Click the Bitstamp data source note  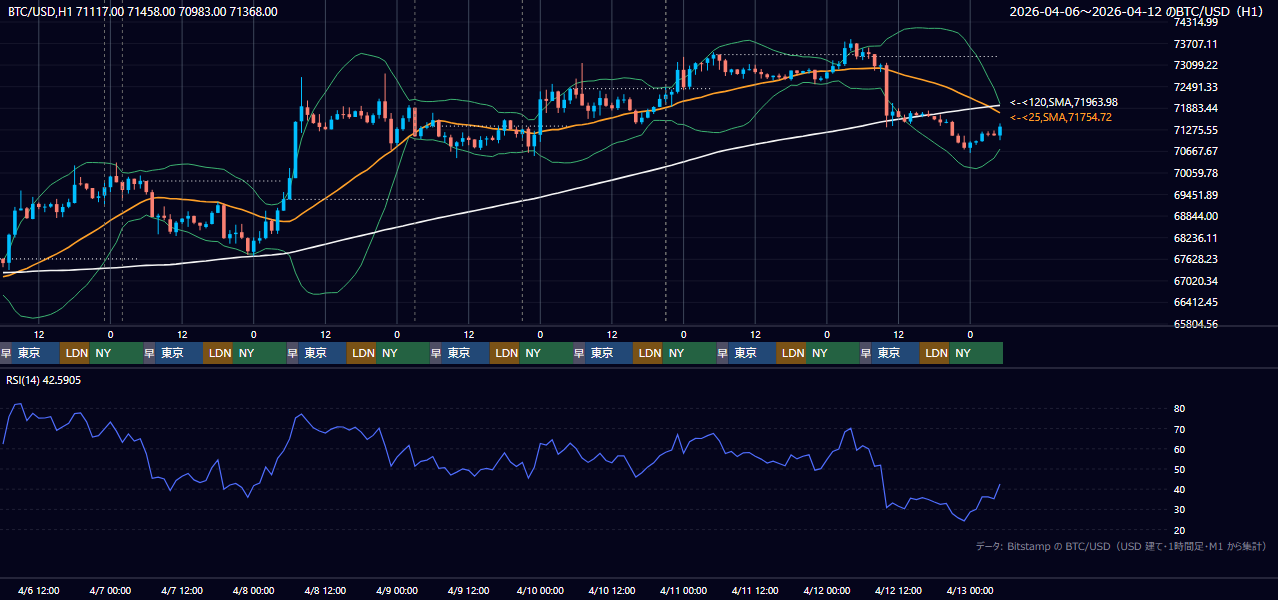click(1121, 546)
